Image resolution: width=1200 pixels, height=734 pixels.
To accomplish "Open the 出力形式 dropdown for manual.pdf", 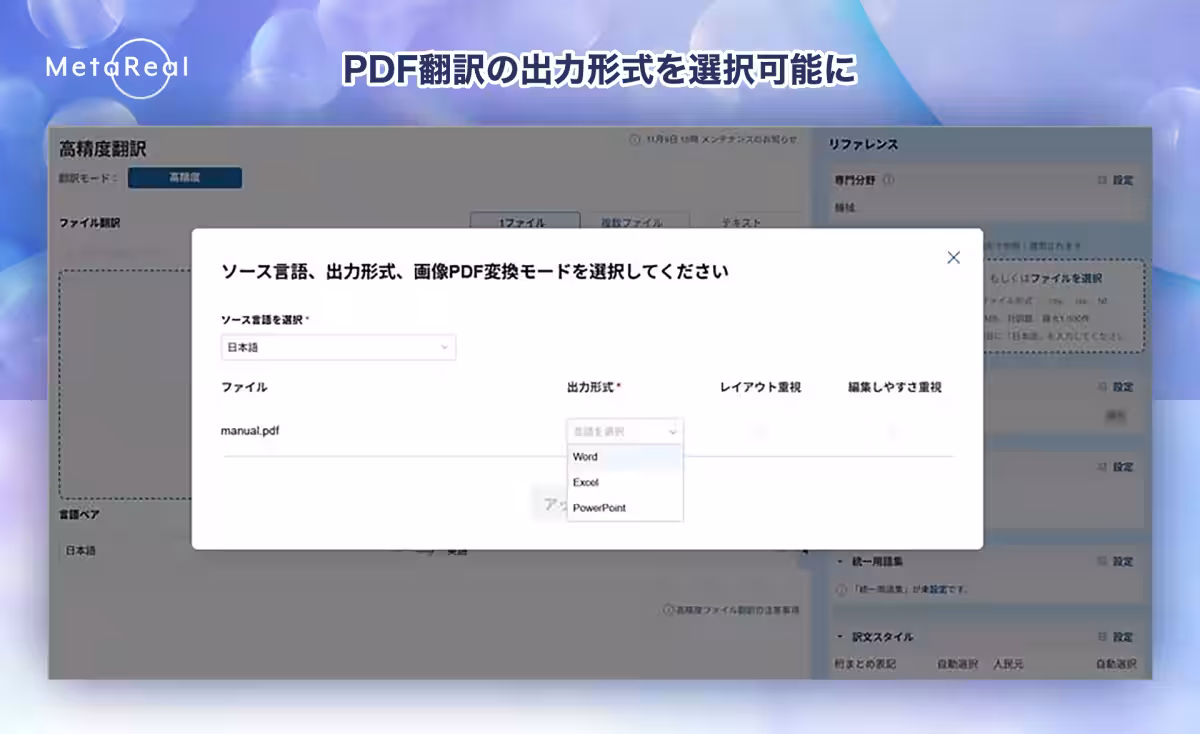I will 625,431.
